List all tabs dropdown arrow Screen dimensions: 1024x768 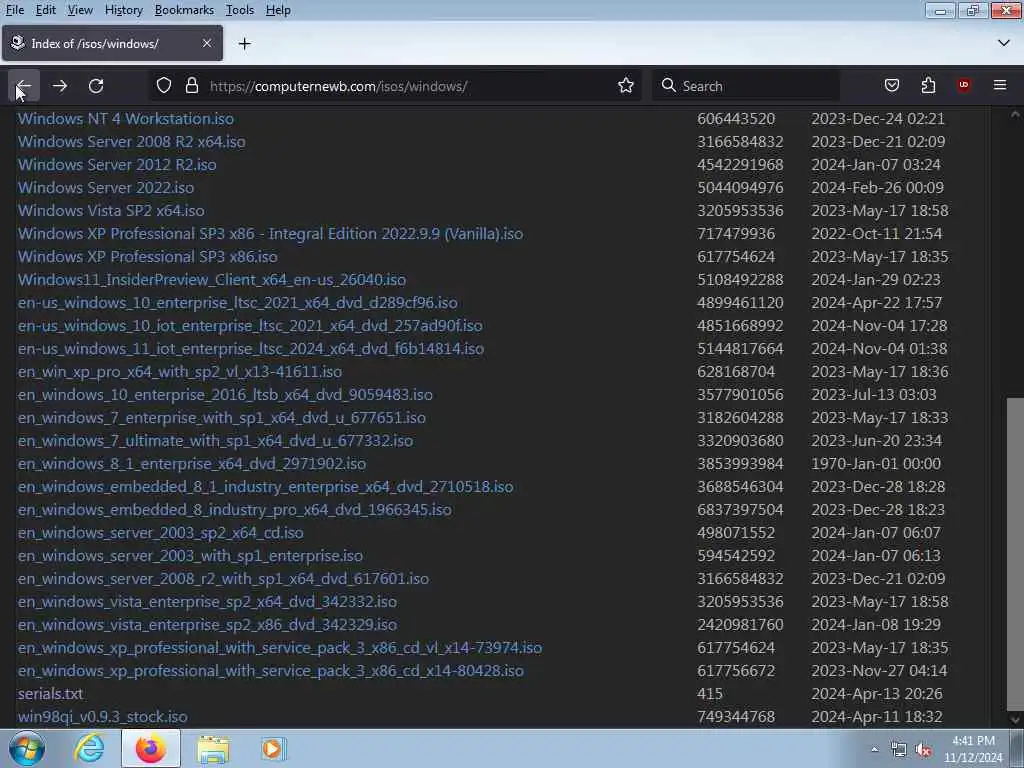point(1004,43)
